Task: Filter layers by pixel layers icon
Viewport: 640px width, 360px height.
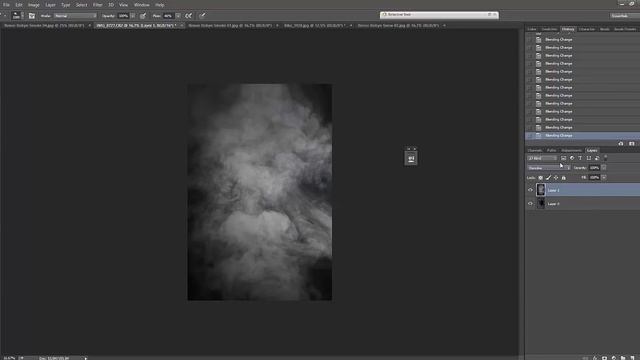Action: pyautogui.click(x=563, y=158)
